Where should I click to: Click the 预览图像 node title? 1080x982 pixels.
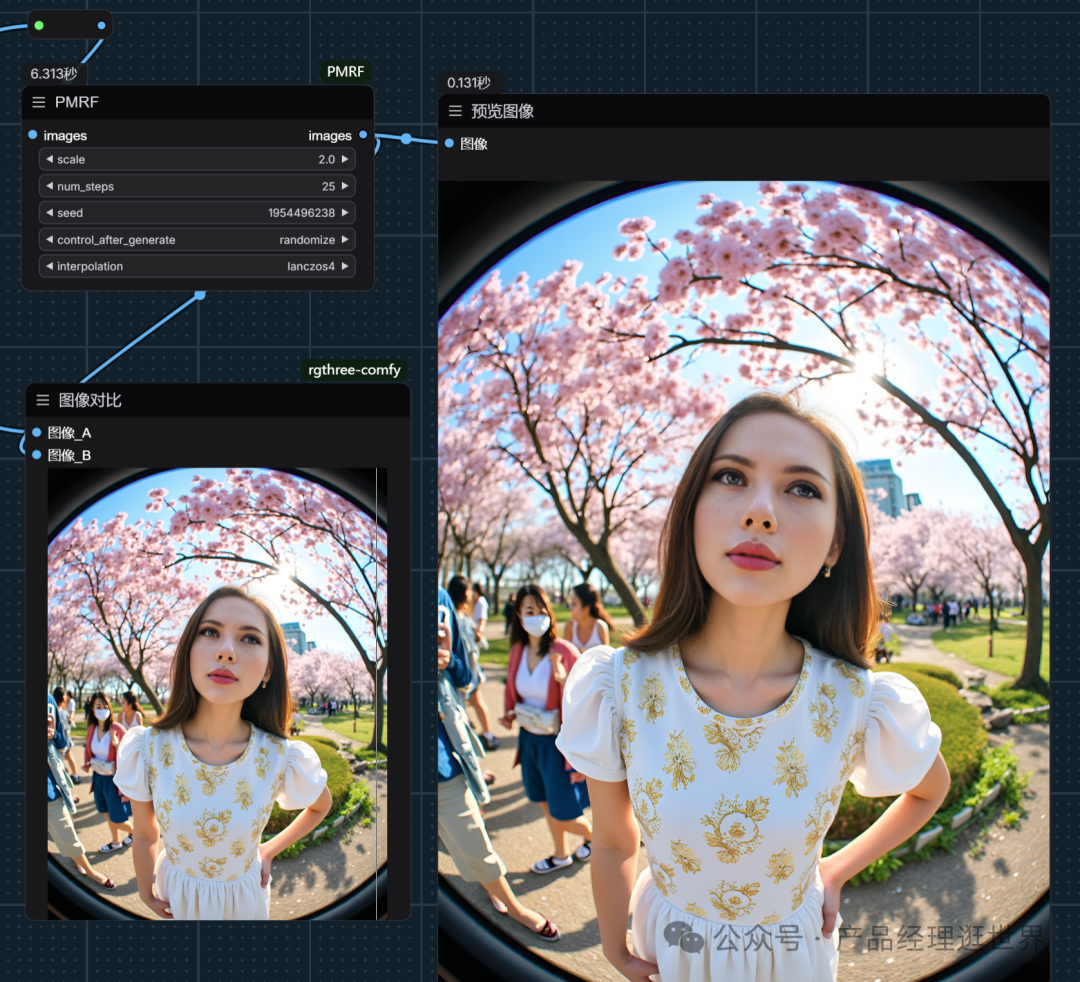pos(502,111)
